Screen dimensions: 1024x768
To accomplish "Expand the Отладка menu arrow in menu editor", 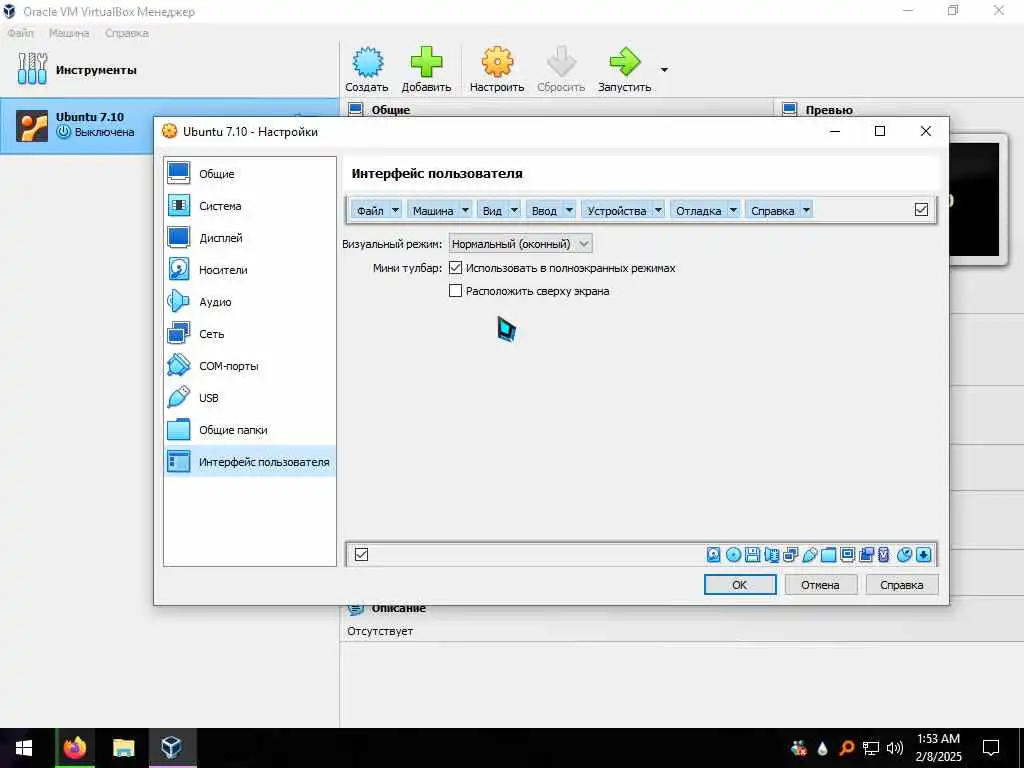I will point(733,210).
